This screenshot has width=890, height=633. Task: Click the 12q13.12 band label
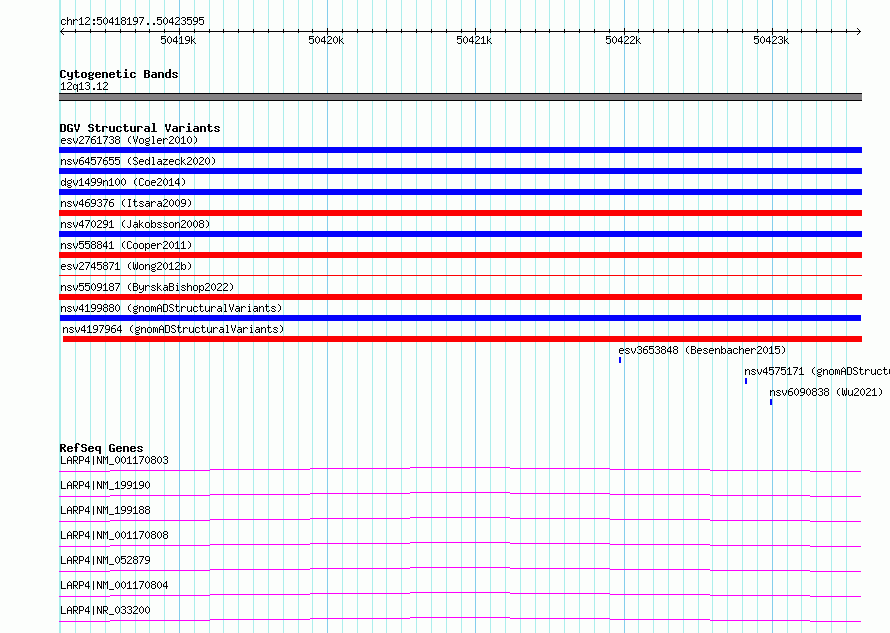tap(84, 86)
